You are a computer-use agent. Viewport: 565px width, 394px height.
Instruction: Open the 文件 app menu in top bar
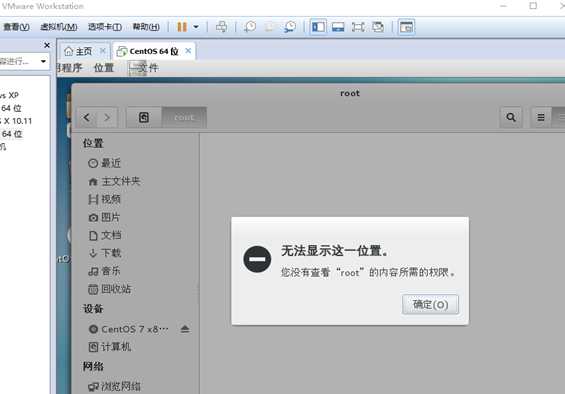pos(144,68)
